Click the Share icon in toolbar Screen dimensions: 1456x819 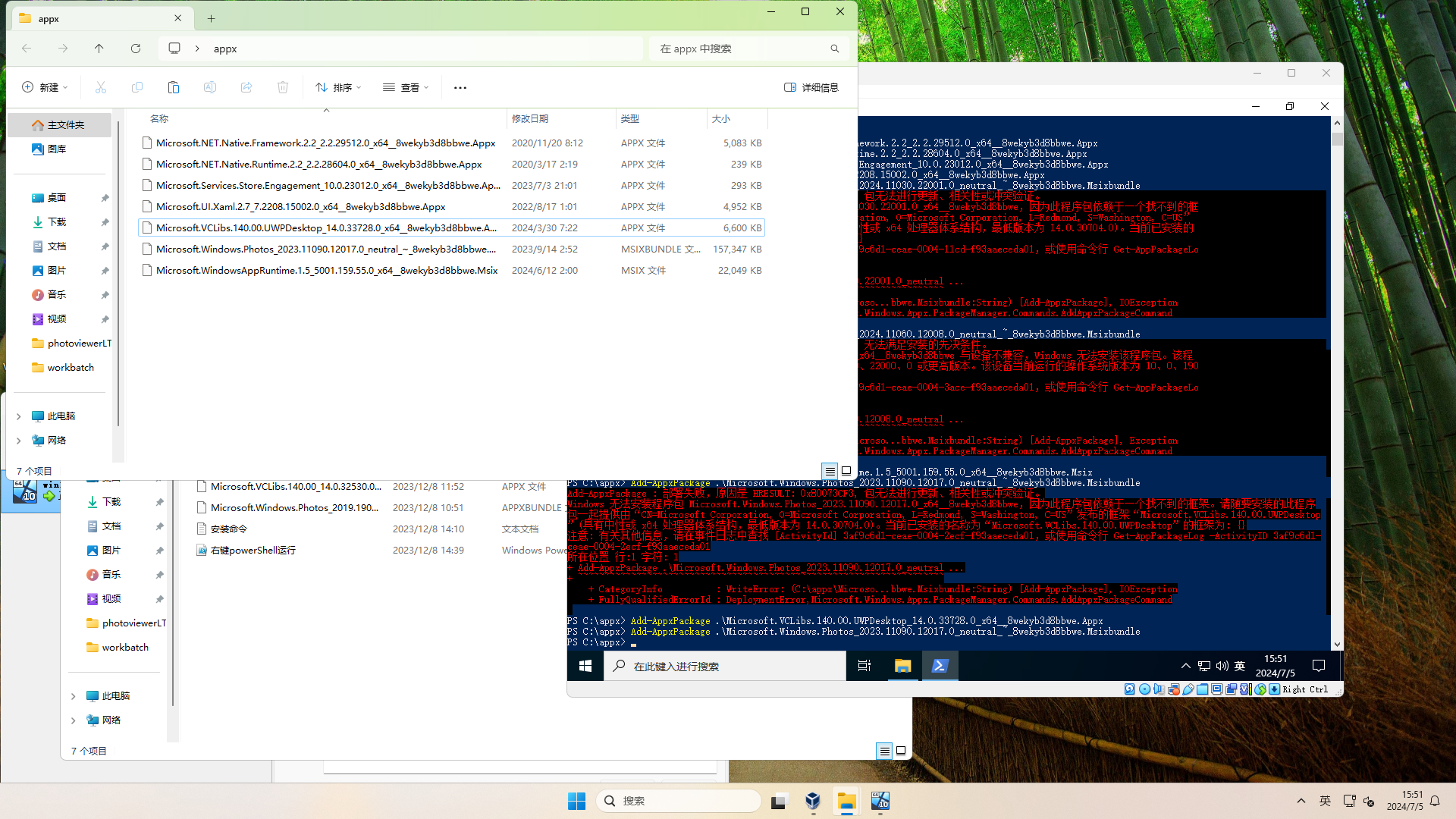click(246, 88)
